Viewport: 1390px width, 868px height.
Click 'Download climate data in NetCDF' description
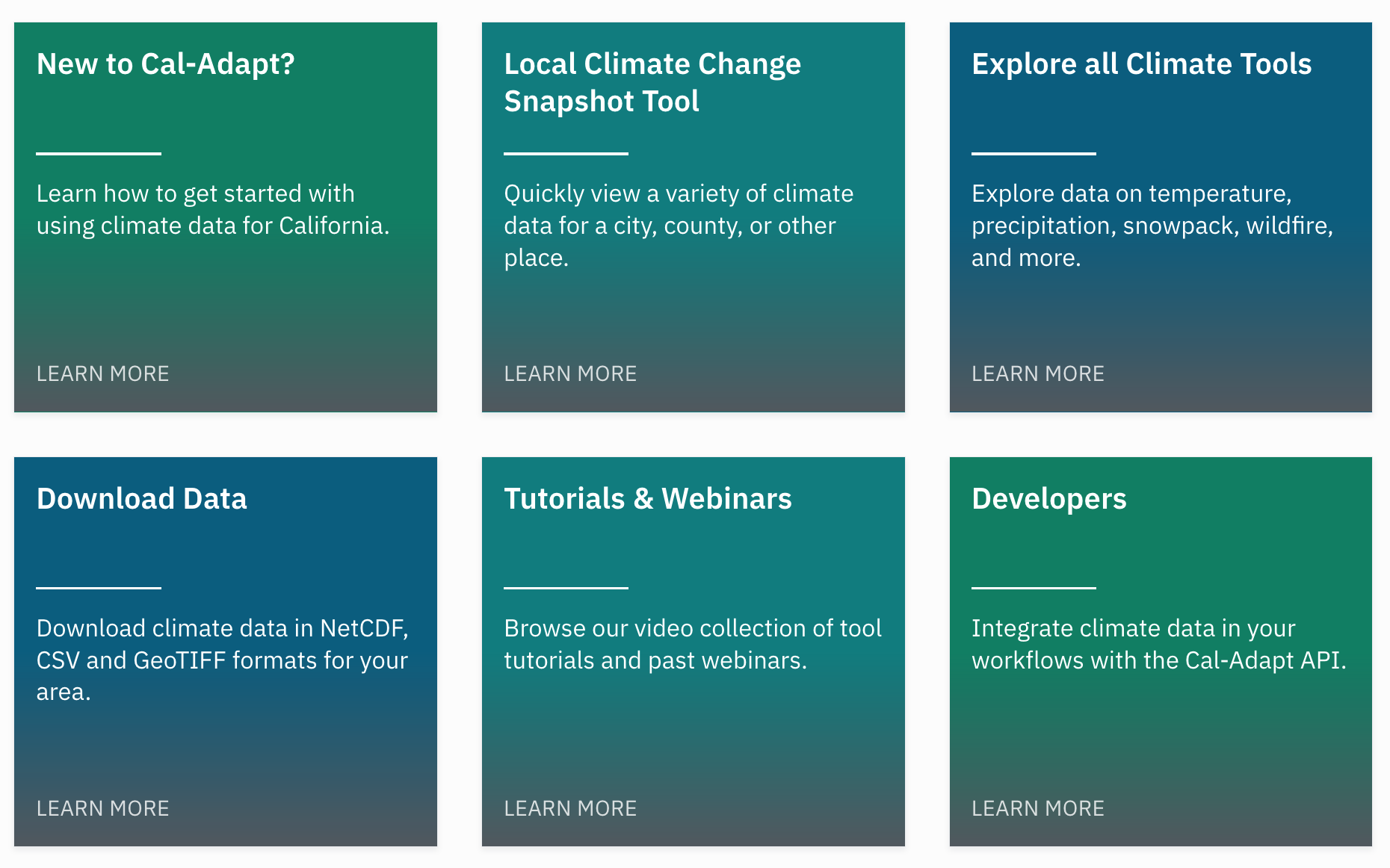coord(223,660)
